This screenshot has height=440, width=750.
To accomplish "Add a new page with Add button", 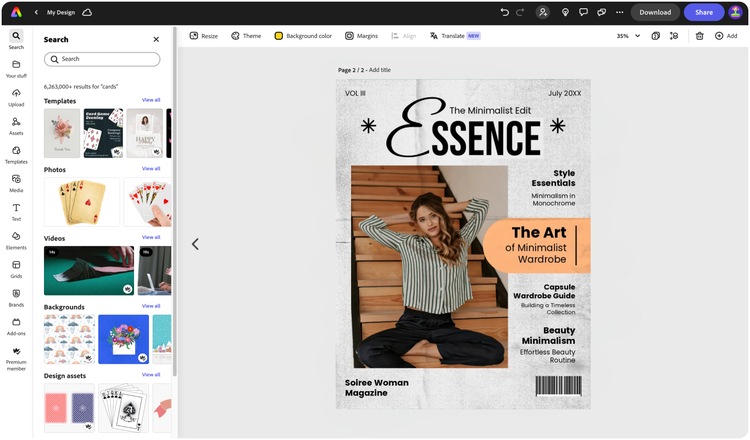I will [726, 36].
